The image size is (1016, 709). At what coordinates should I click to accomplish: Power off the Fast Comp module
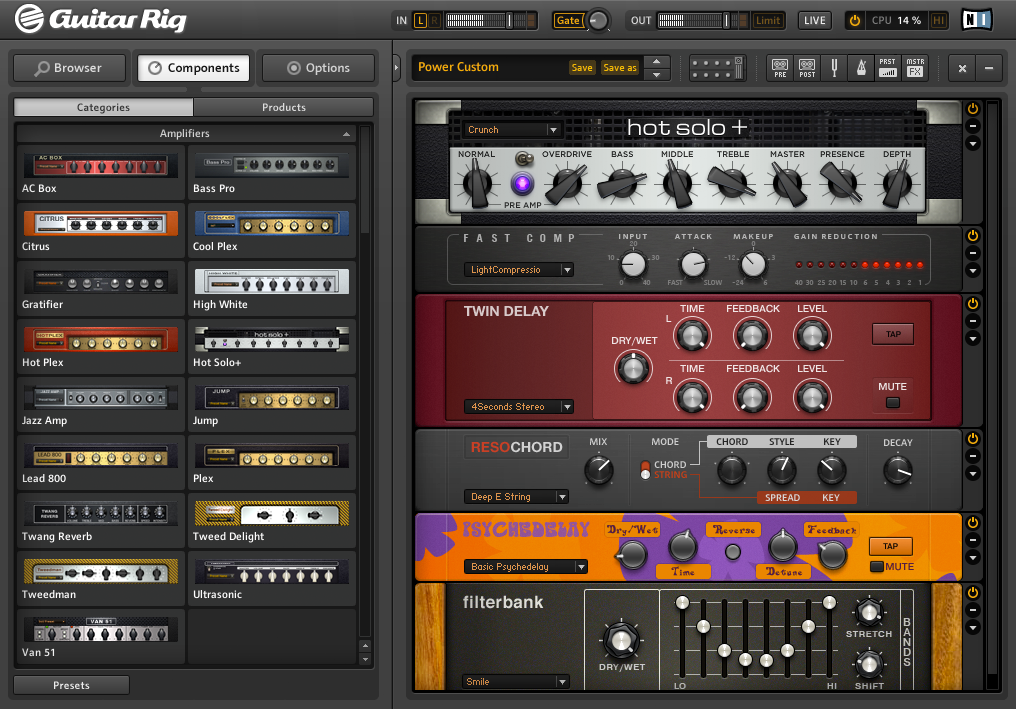pyautogui.click(x=973, y=235)
